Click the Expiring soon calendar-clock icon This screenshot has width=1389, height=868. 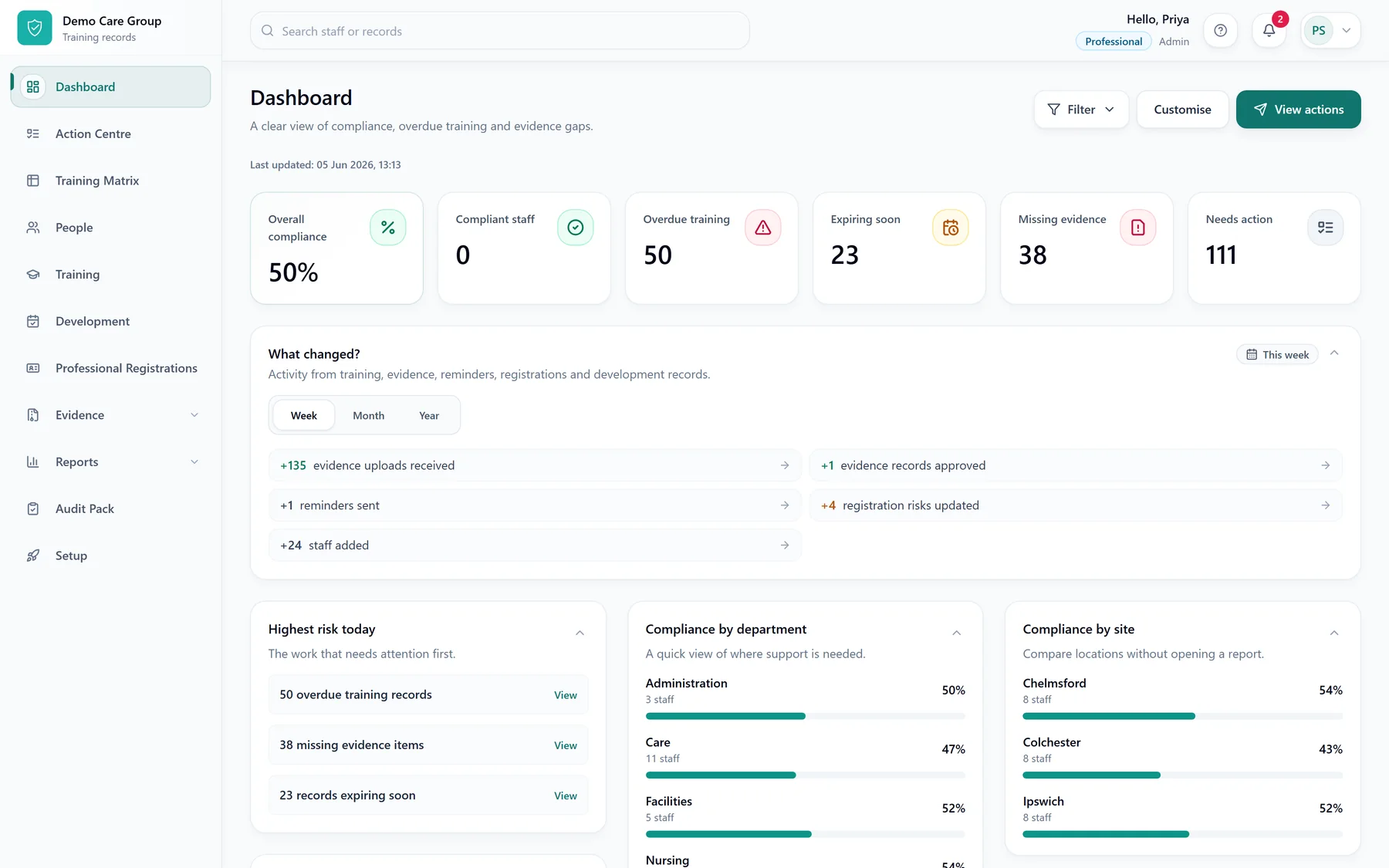point(951,228)
